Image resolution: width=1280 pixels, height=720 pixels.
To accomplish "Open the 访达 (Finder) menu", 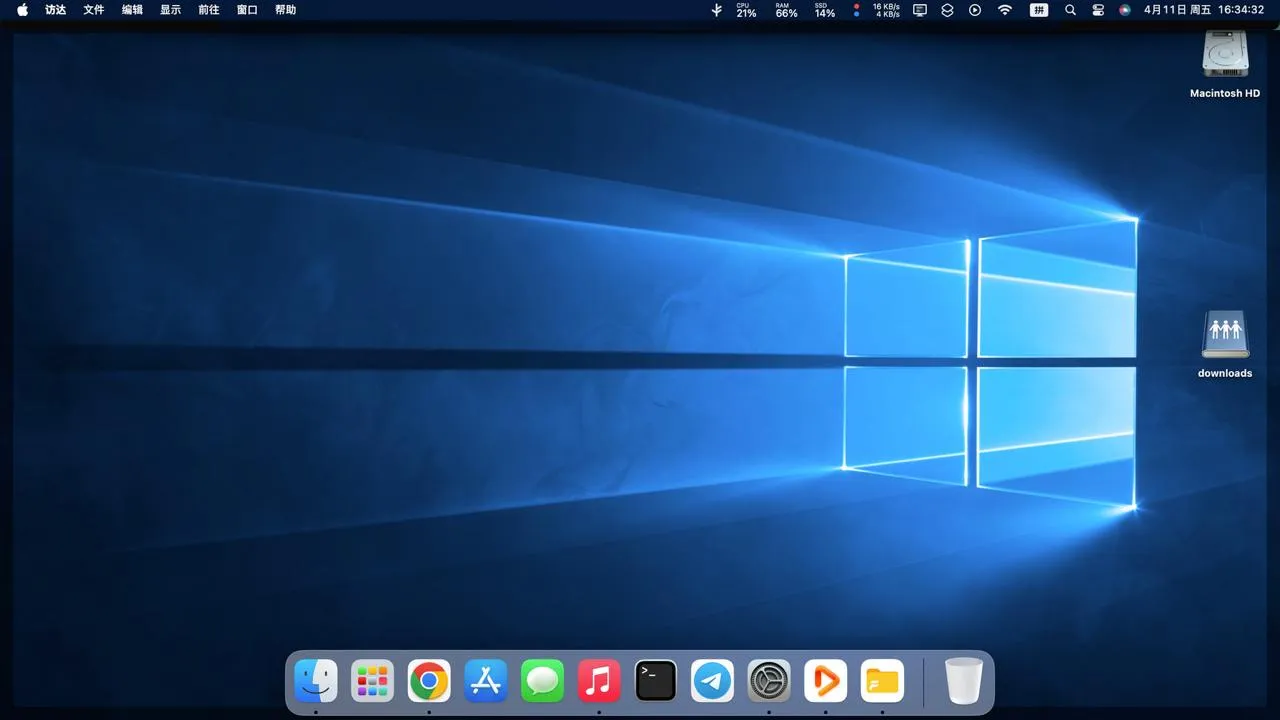I will pos(55,10).
